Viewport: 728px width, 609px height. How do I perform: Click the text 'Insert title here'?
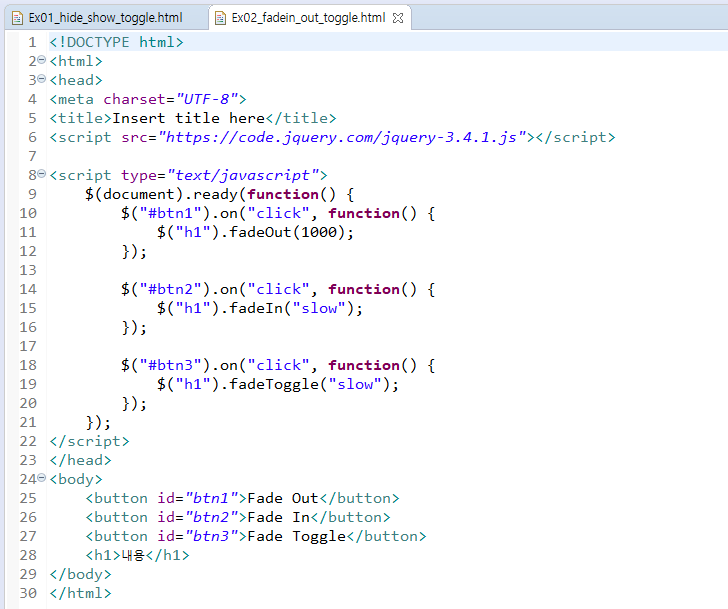188,118
